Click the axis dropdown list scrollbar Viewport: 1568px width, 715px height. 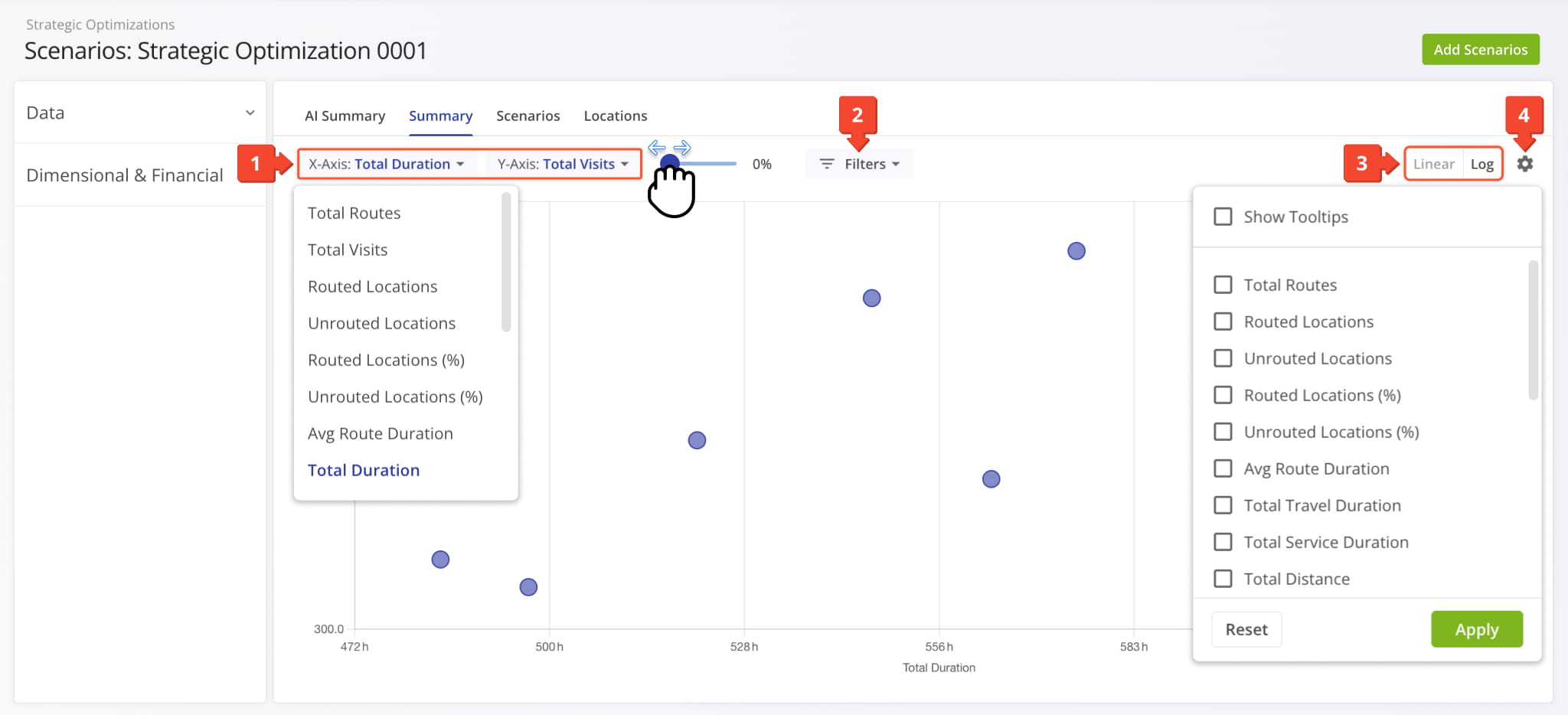[506, 262]
